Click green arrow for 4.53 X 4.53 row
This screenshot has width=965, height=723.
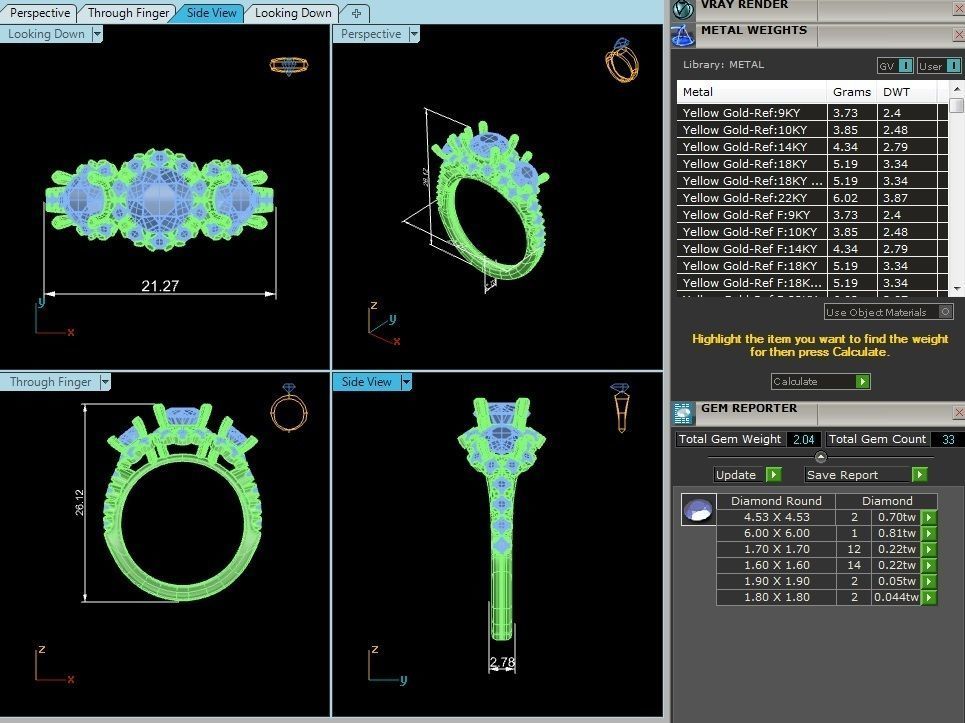pos(929,517)
